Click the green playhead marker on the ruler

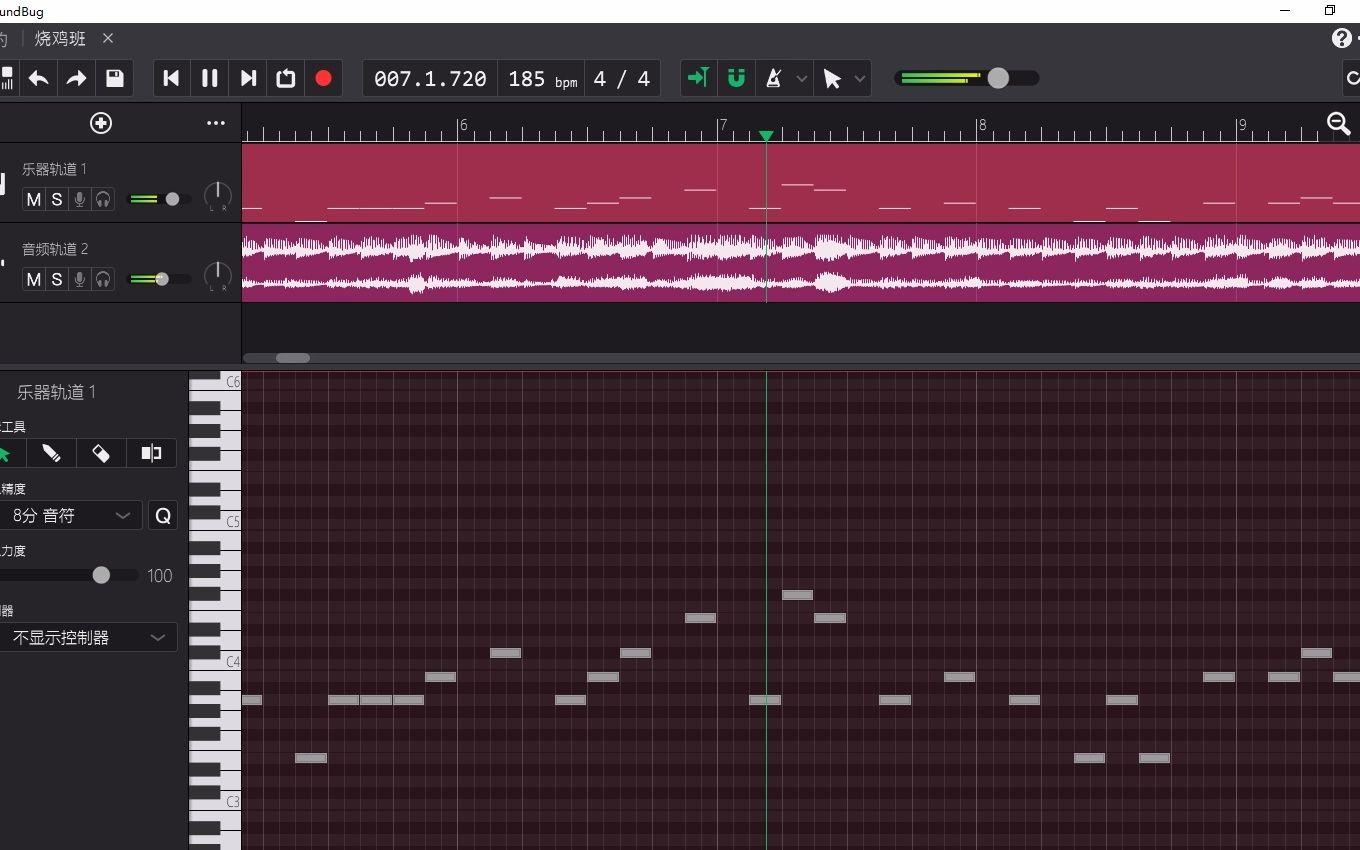pos(766,135)
